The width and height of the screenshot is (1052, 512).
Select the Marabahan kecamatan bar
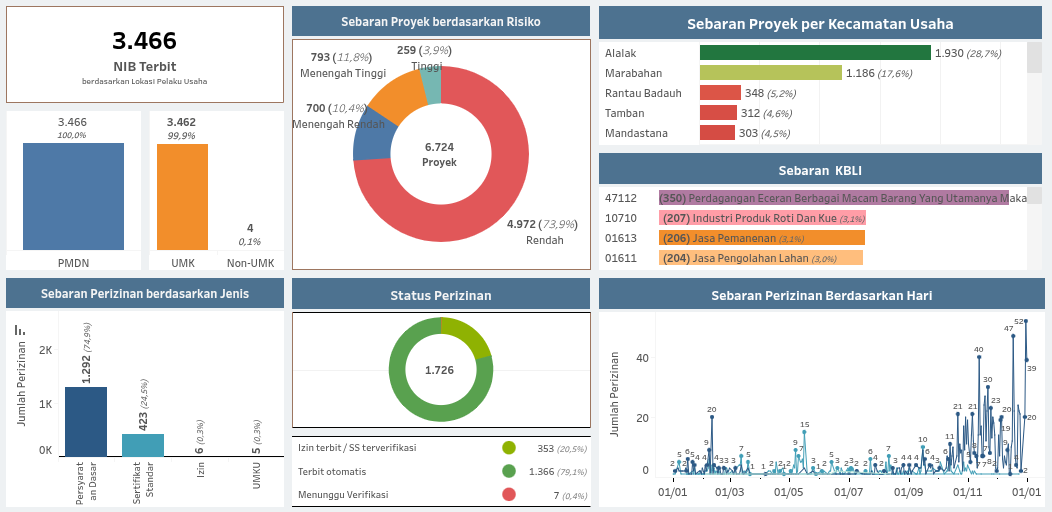tap(770, 73)
